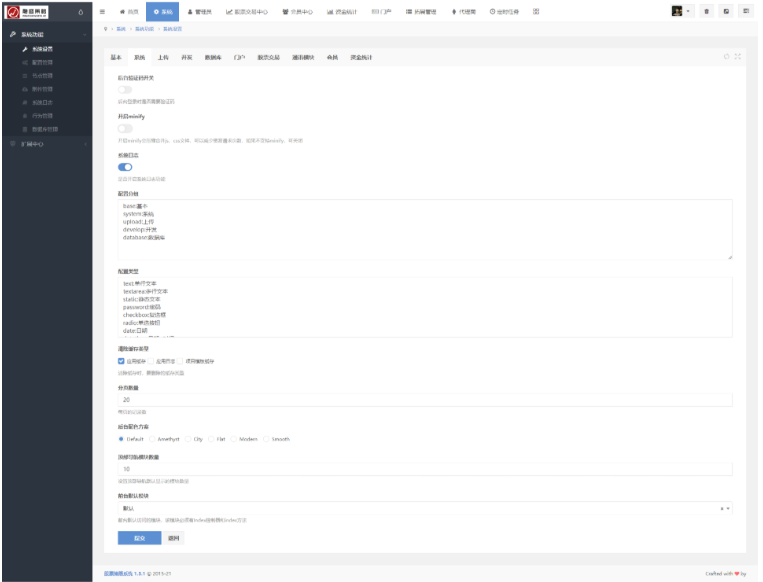
Task: Disable the 系统日志 toggle switch
Action: pyautogui.click(x=125, y=167)
